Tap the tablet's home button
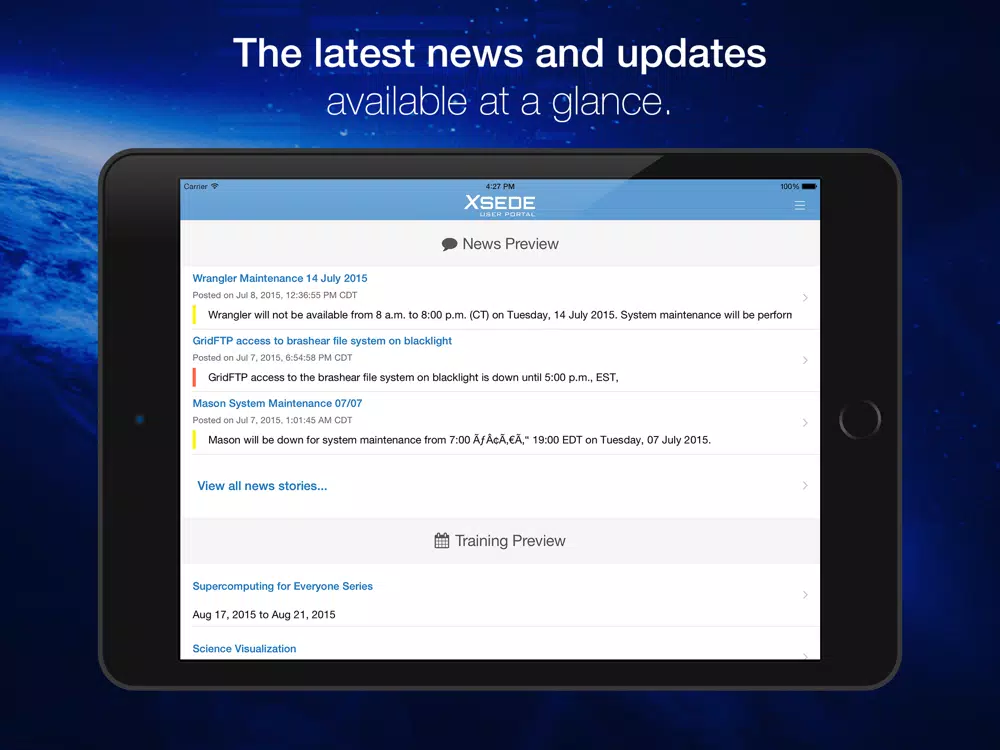 860,420
